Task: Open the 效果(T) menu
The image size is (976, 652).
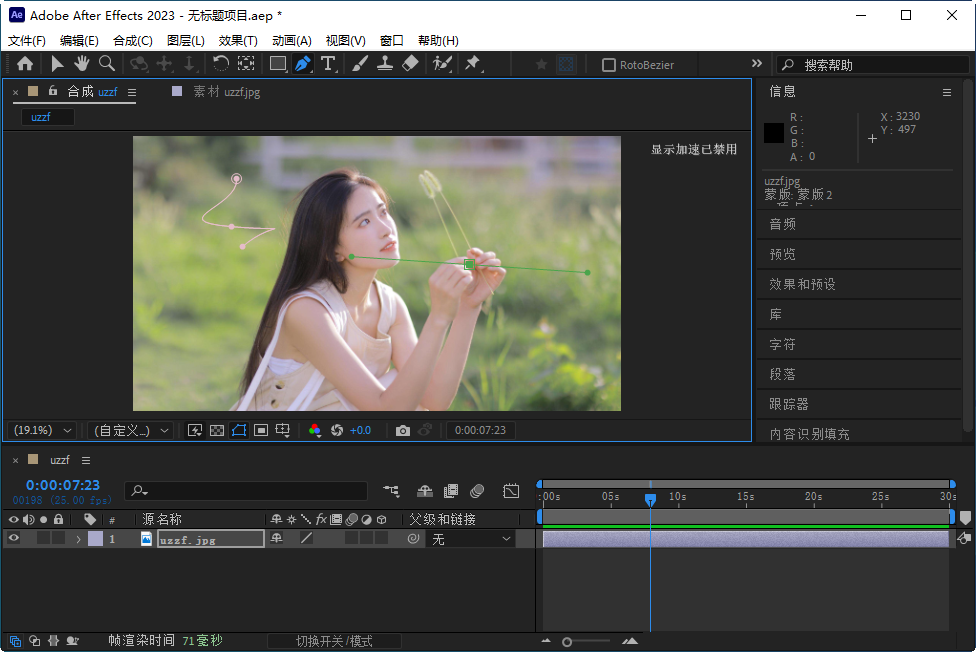Action: click(238, 41)
